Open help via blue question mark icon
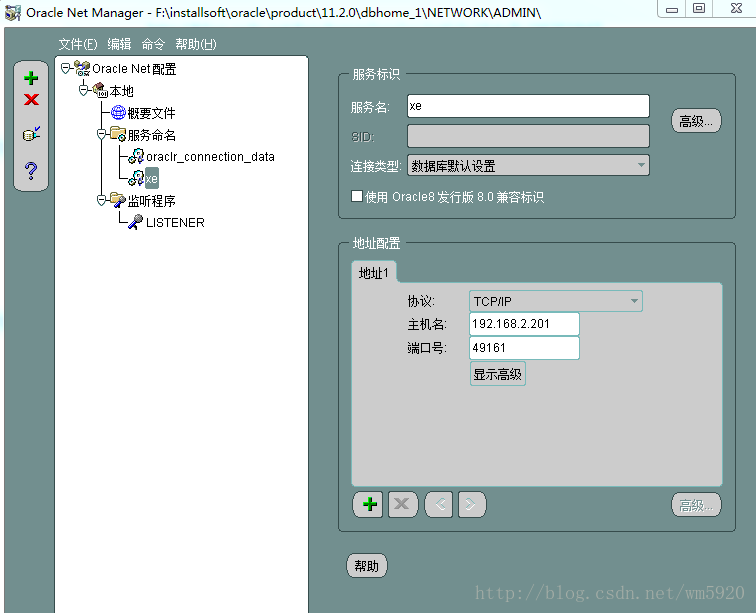 coord(31,170)
